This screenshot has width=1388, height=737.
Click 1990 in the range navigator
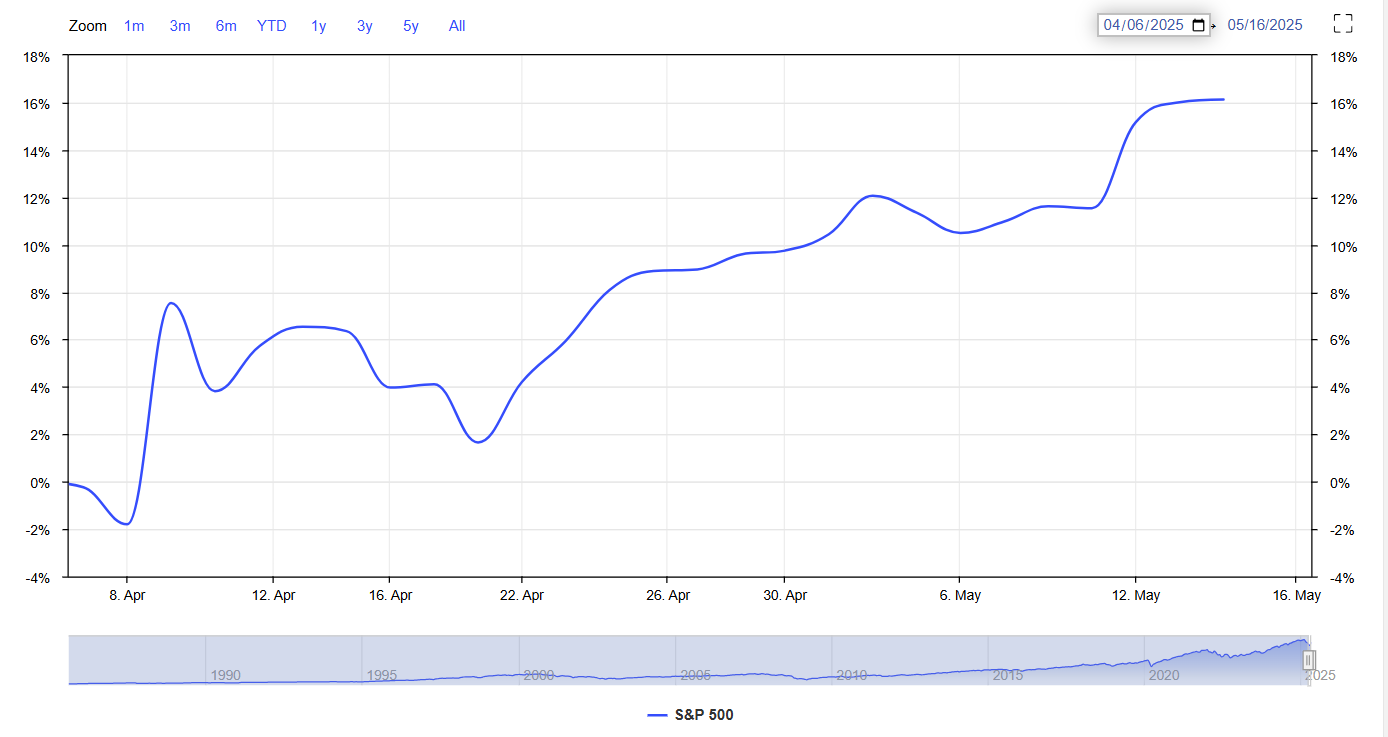pyautogui.click(x=225, y=675)
